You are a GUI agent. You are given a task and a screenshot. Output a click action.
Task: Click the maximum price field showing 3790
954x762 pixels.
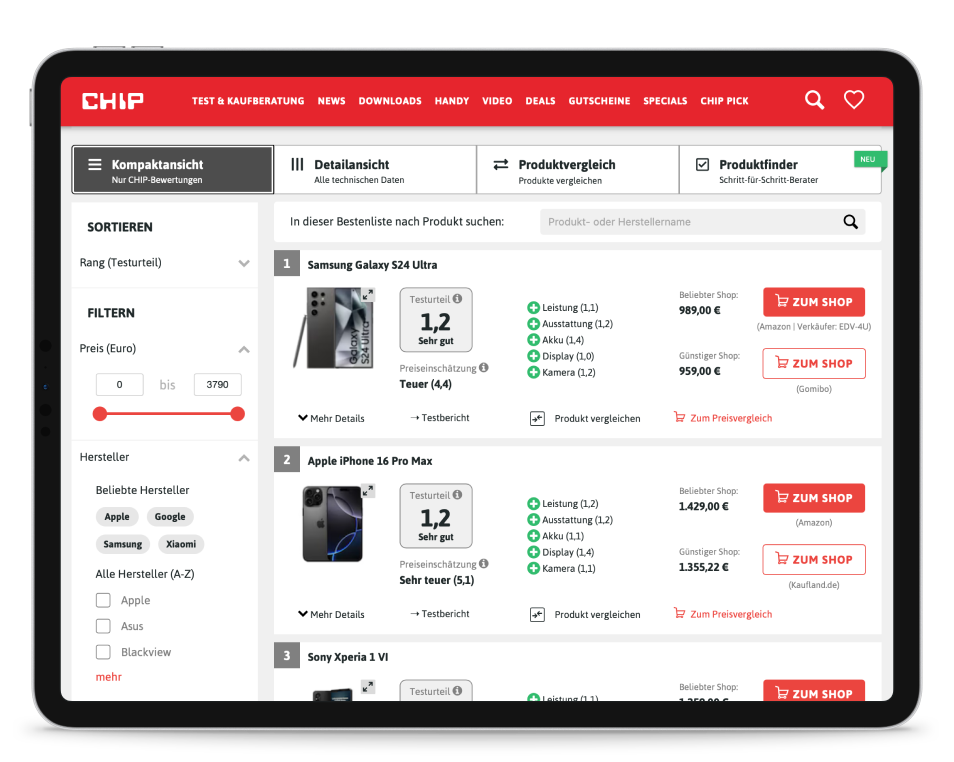point(217,385)
